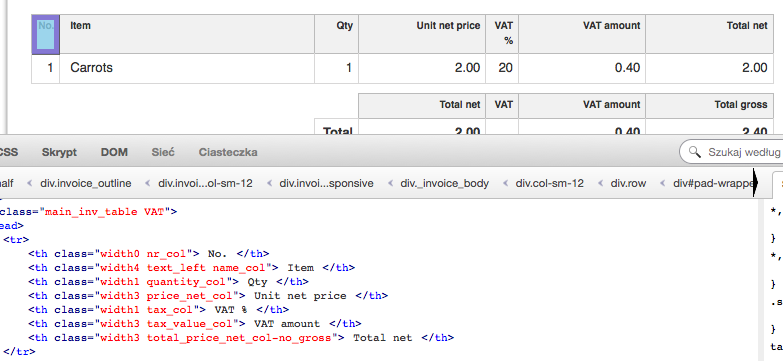Switch to the Skrypt tab in Firebug
Viewport: 783px width, 361px height.
(x=59, y=152)
